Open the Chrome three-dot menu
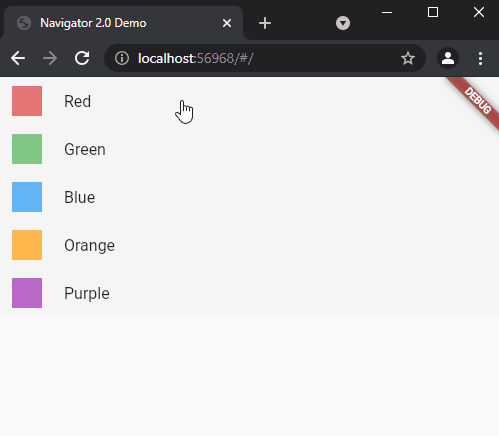This screenshot has height=436, width=499. [480, 59]
